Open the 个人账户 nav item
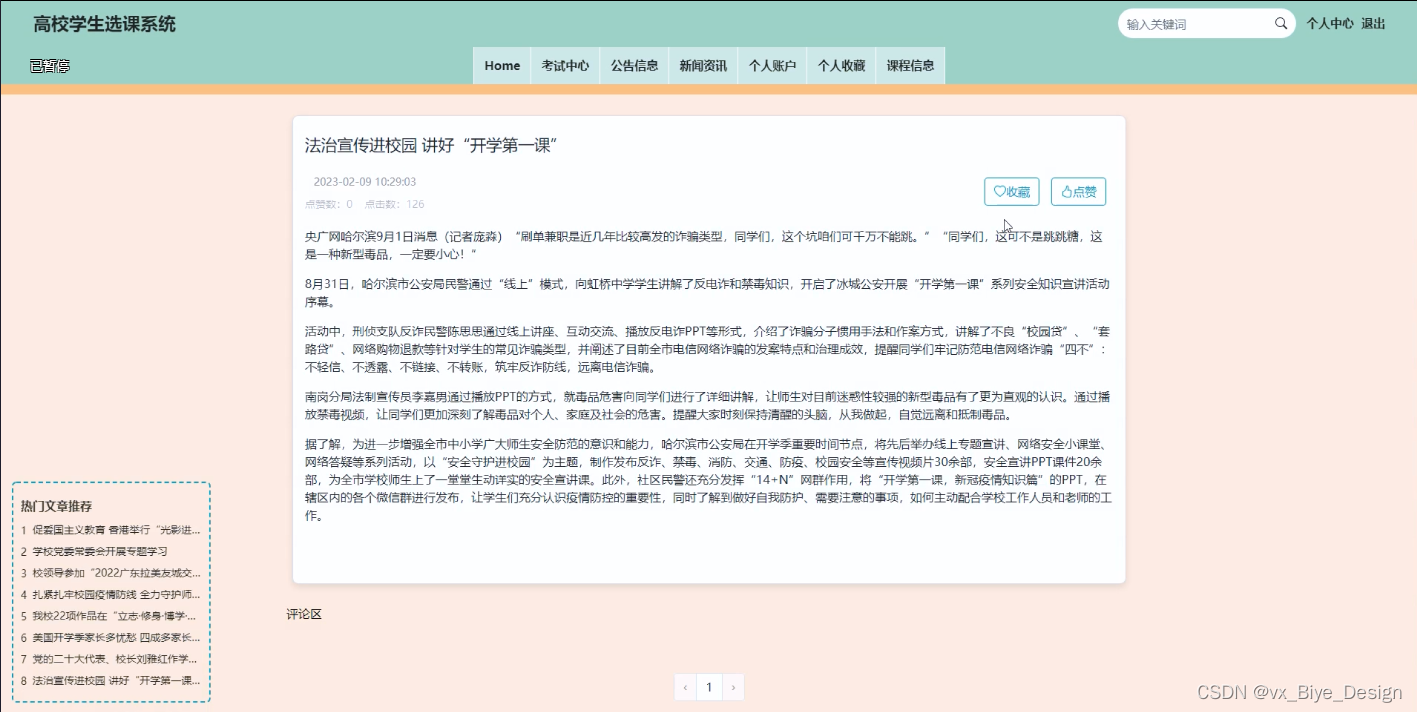This screenshot has height=712, width=1417. pos(772,66)
